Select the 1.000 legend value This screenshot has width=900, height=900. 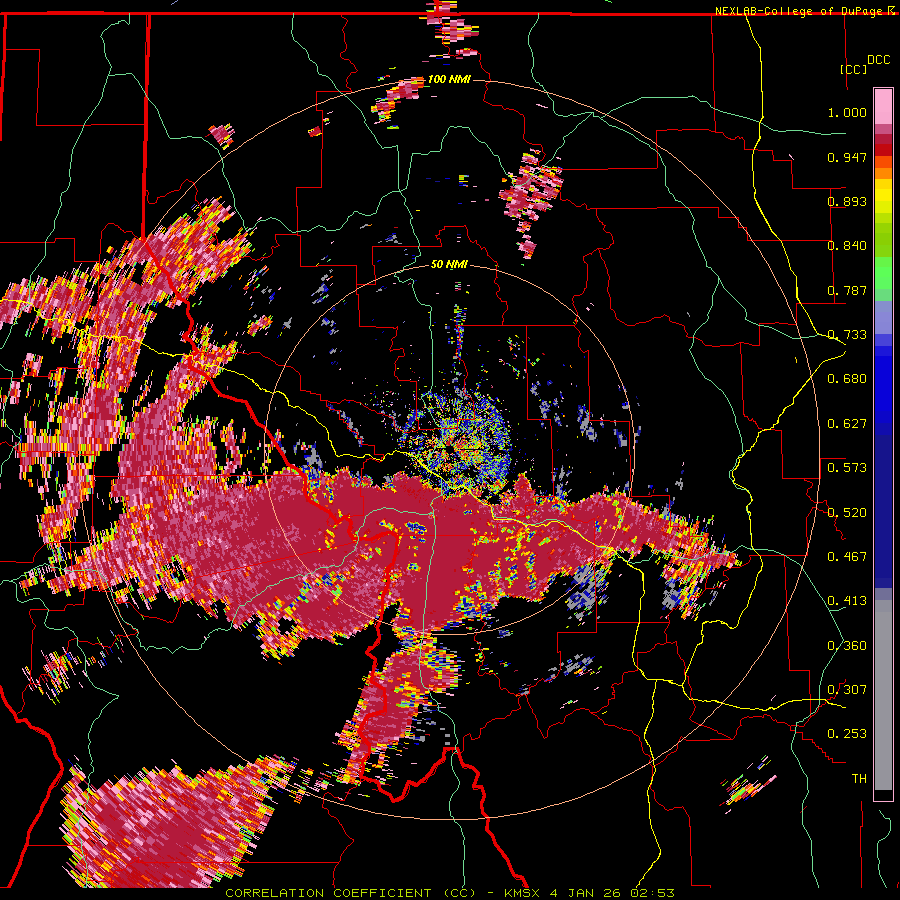[x=847, y=112]
